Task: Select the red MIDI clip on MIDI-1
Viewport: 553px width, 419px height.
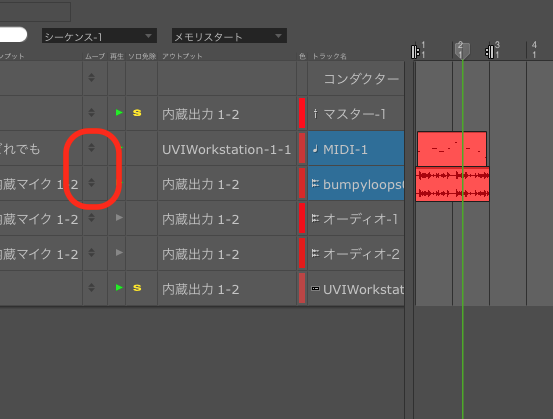Action: 452,148
